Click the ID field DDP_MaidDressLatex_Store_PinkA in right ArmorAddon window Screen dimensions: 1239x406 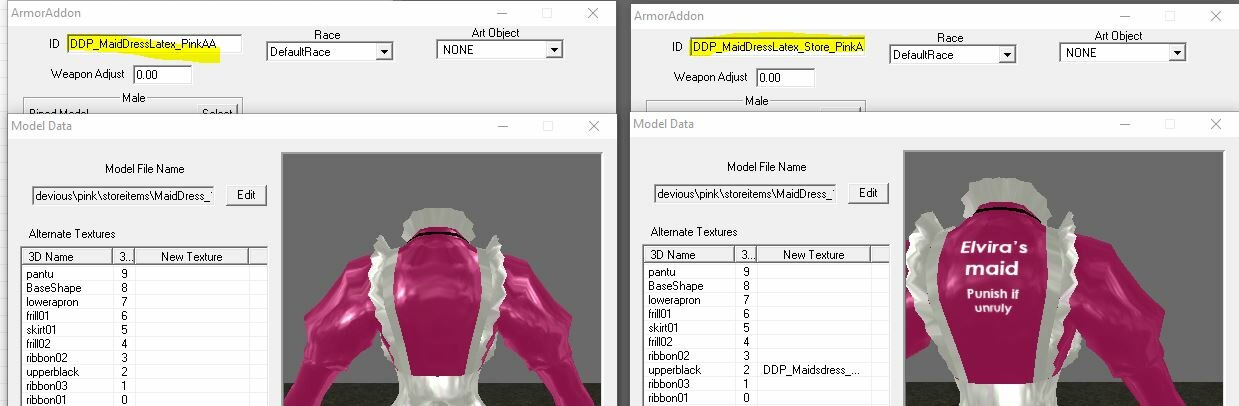[x=778, y=47]
